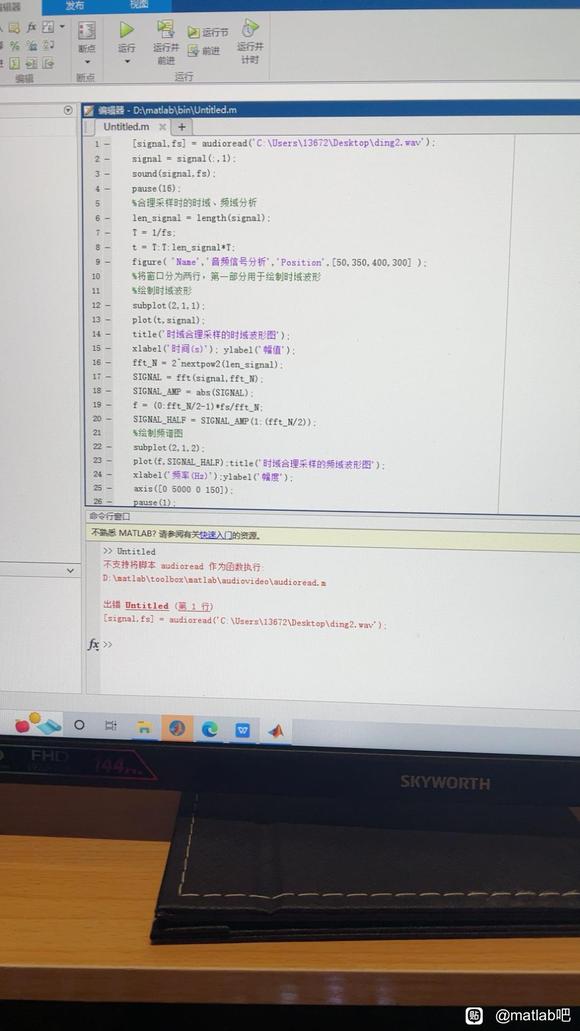Expand the left panel chevron near the command window
This screenshot has height=1031, width=580.
[70, 571]
